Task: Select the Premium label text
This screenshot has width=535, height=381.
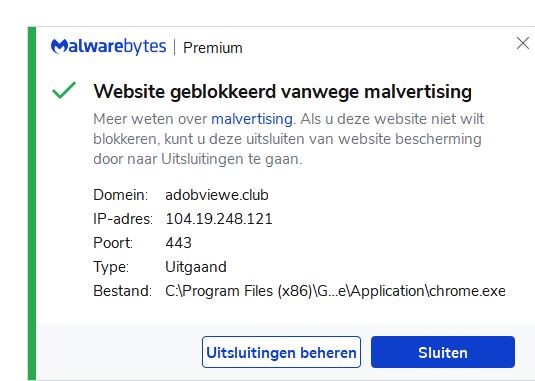Action: pos(213,48)
